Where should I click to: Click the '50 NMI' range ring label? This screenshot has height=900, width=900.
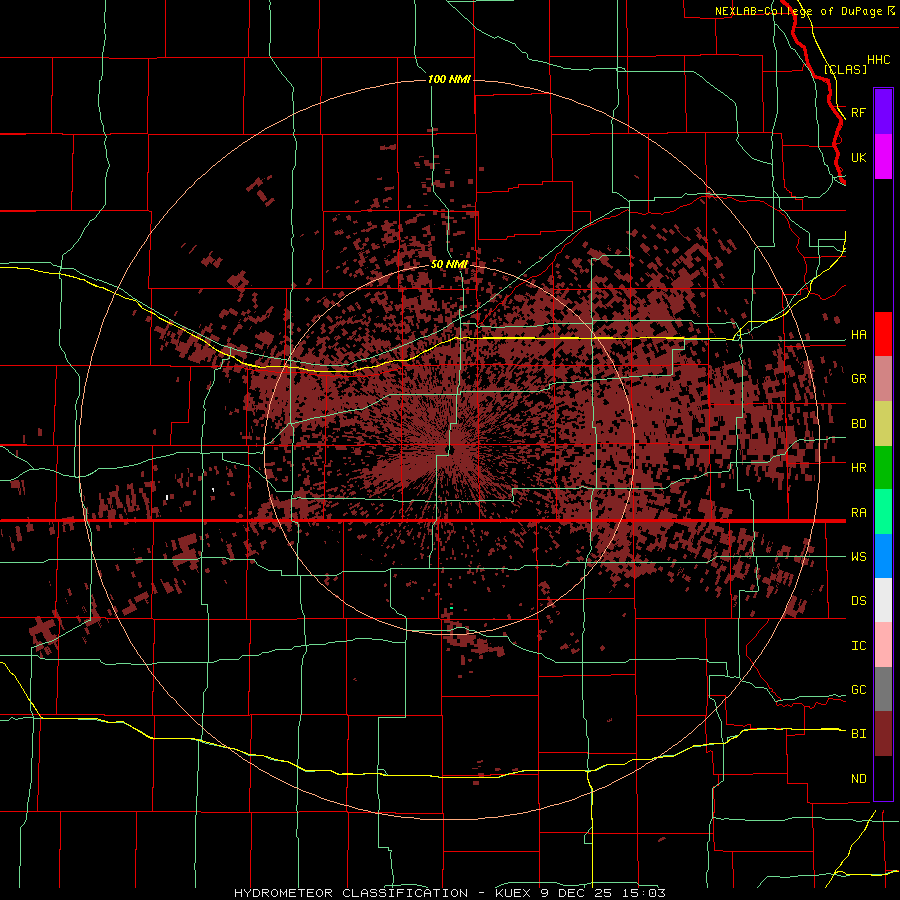click(449, 264)
